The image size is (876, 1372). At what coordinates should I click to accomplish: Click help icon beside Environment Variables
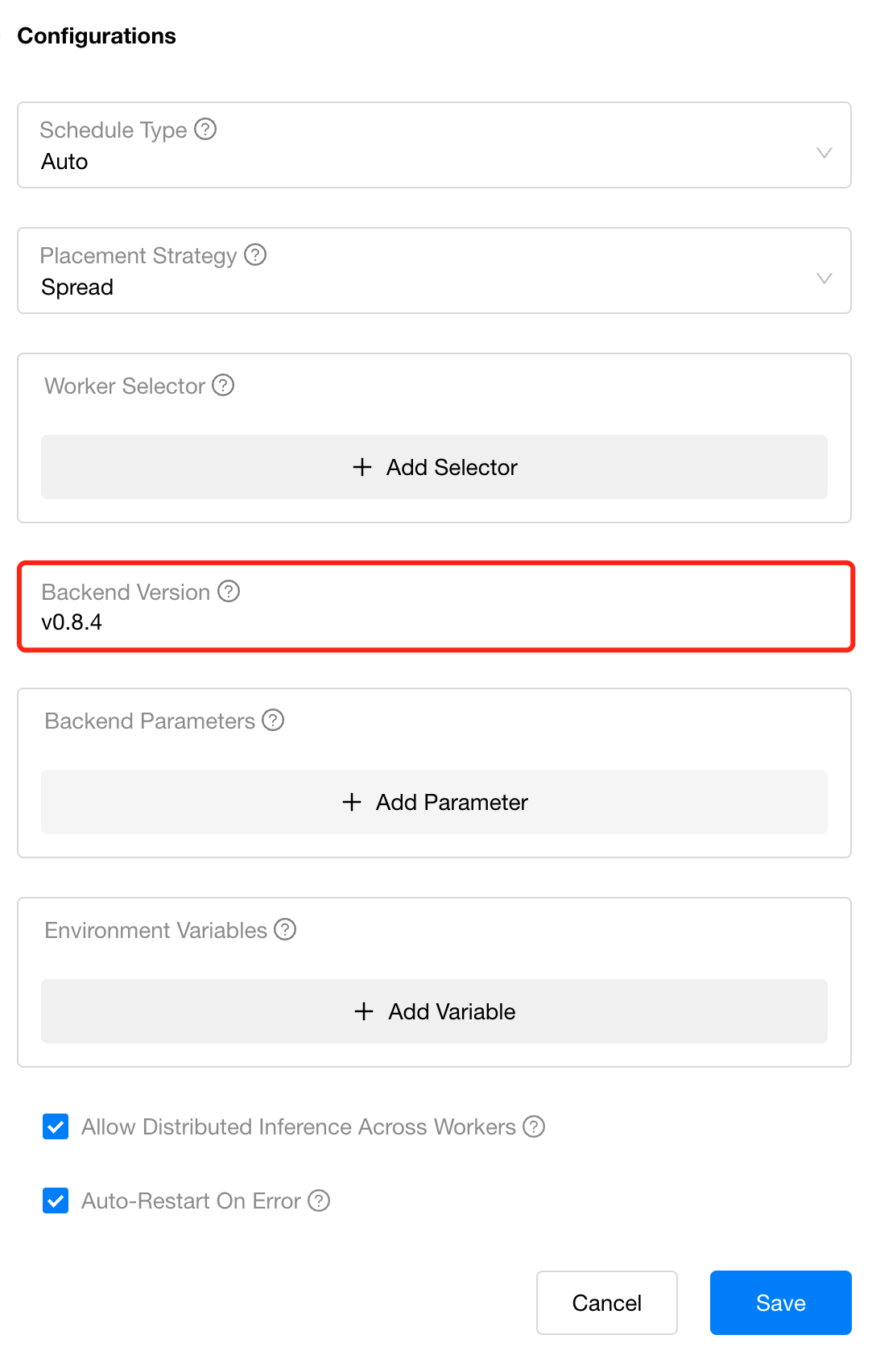point(285,929)
